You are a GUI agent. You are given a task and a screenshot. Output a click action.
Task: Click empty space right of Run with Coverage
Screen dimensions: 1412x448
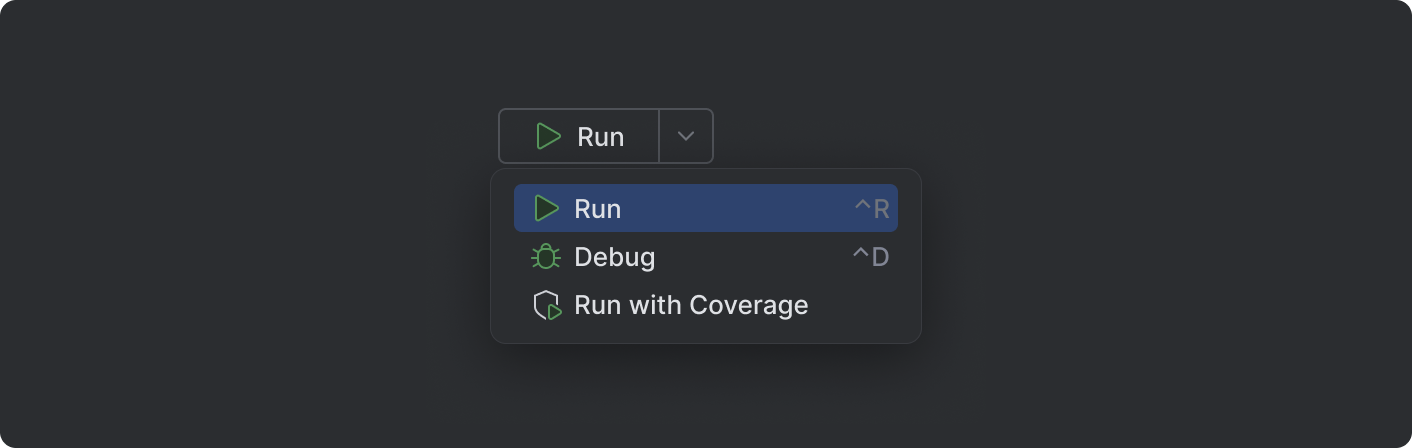point(855,305)
